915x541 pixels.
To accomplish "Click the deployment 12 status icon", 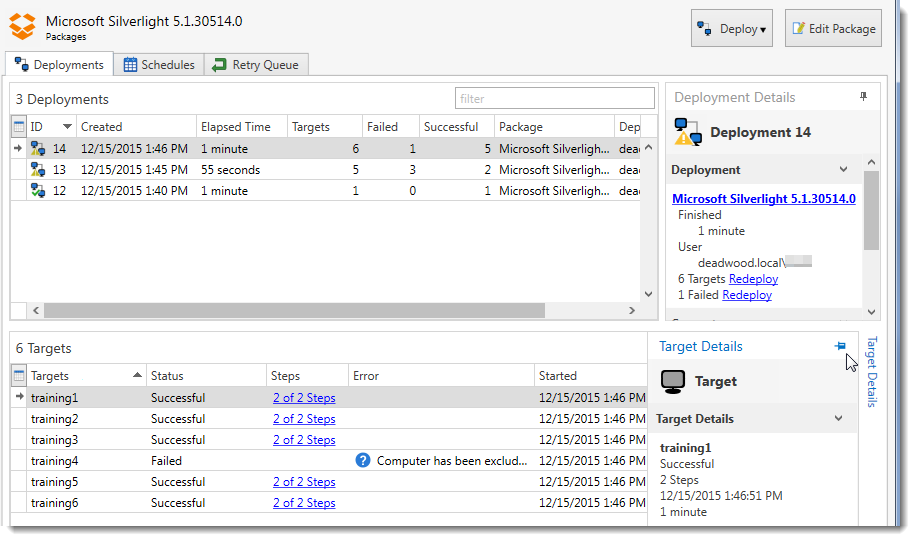I will (x=38, y=191).
